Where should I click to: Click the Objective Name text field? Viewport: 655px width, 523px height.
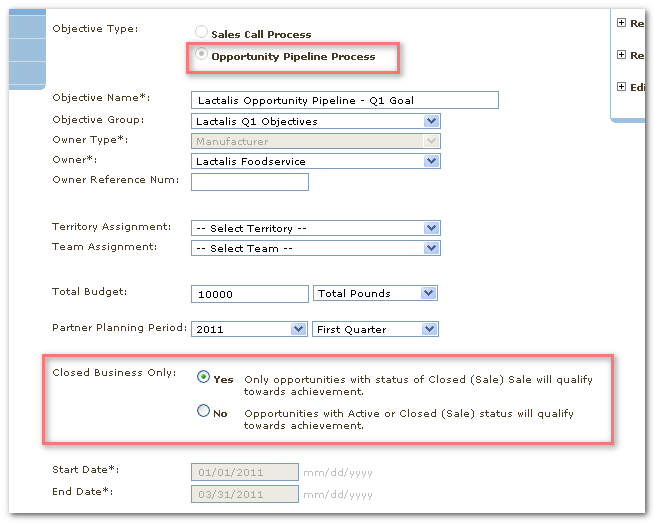click(x=344, y=100)
